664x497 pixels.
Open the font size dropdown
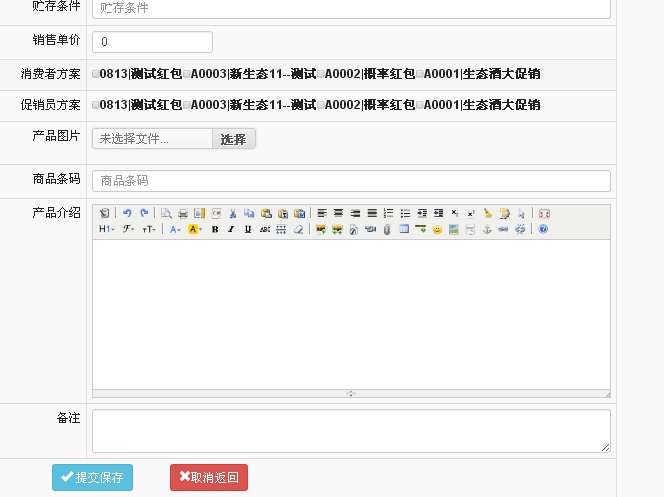[x=149, y=229]
